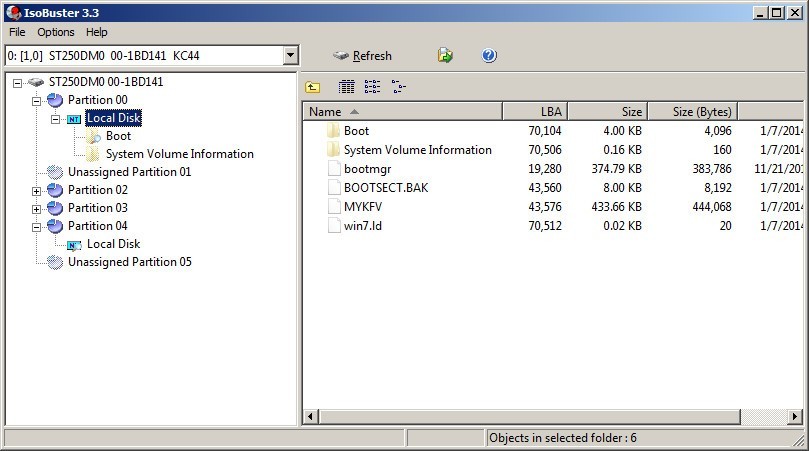809x451 pixels.
Task: Select the Boot folder icon in tree
Action: coord(93,136)
